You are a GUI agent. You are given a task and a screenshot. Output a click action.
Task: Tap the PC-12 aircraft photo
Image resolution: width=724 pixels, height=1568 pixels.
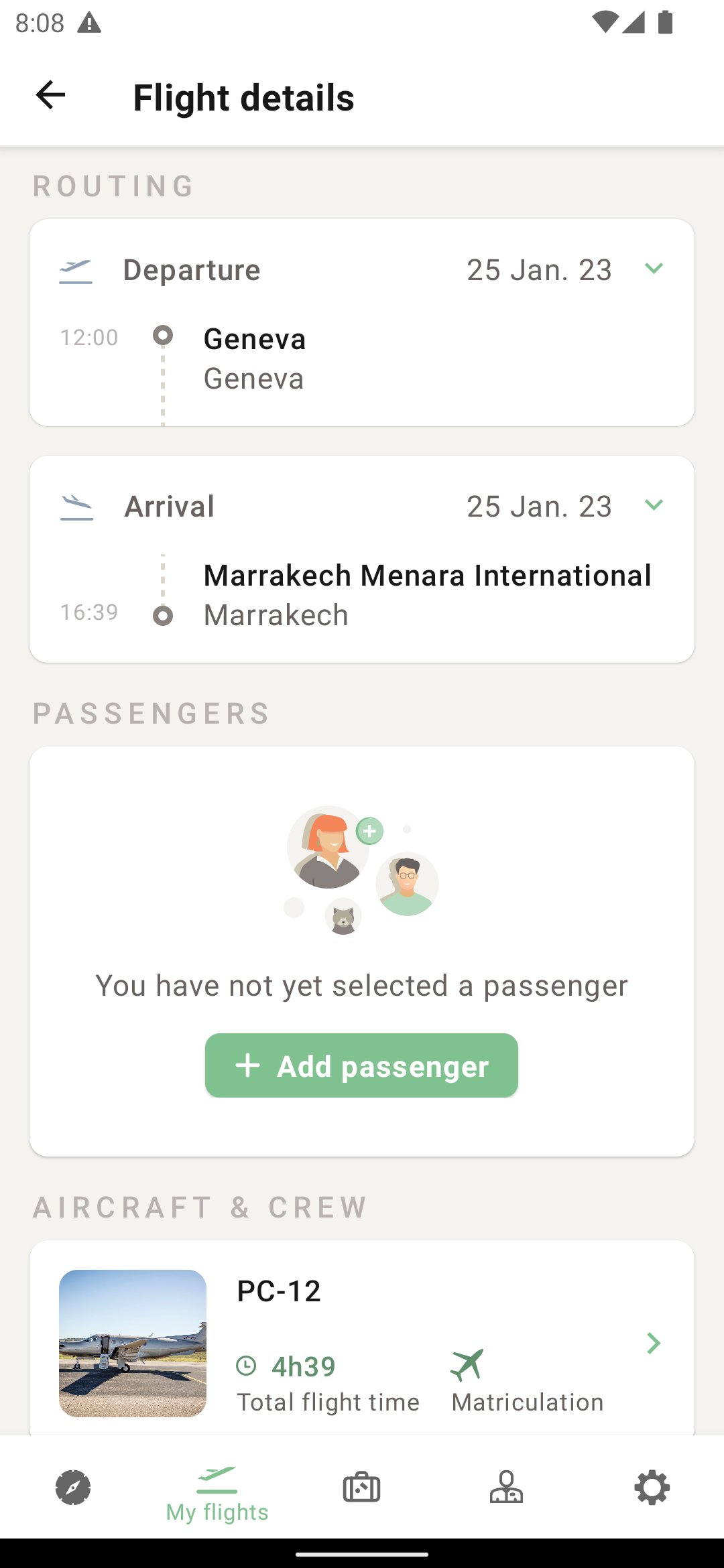click(133, 1343)
